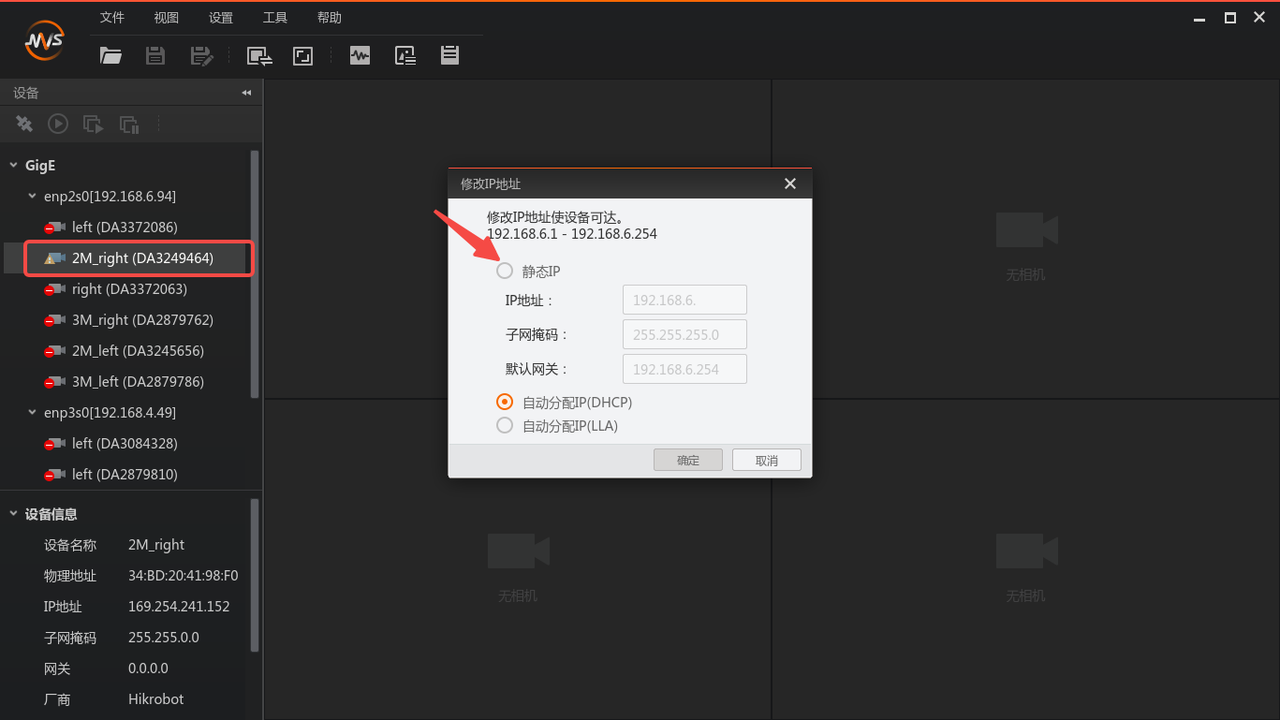Select the 3M_right (DA2879762) camera

pyautogui.click(x=142, y=320)
